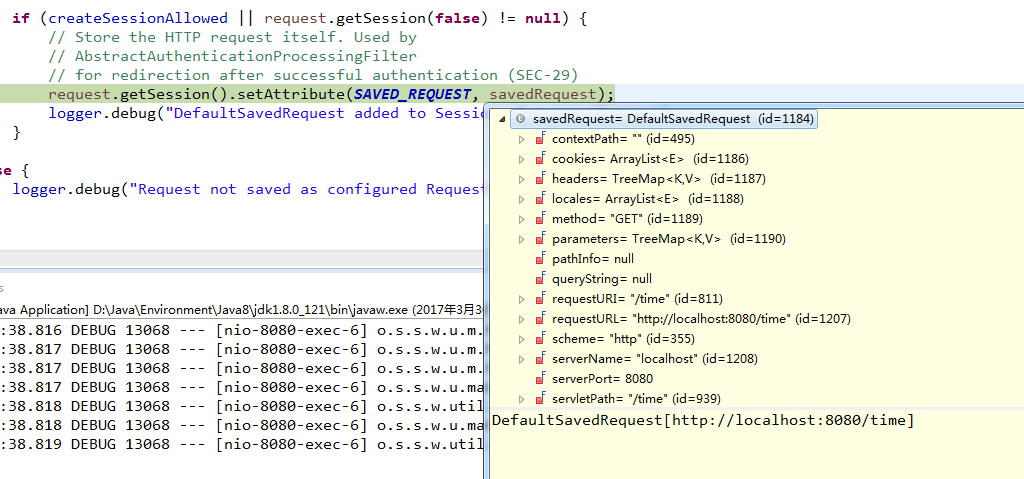Select the serverName= "localhost" row
The image size is (1024, 479).
(654, 359)
